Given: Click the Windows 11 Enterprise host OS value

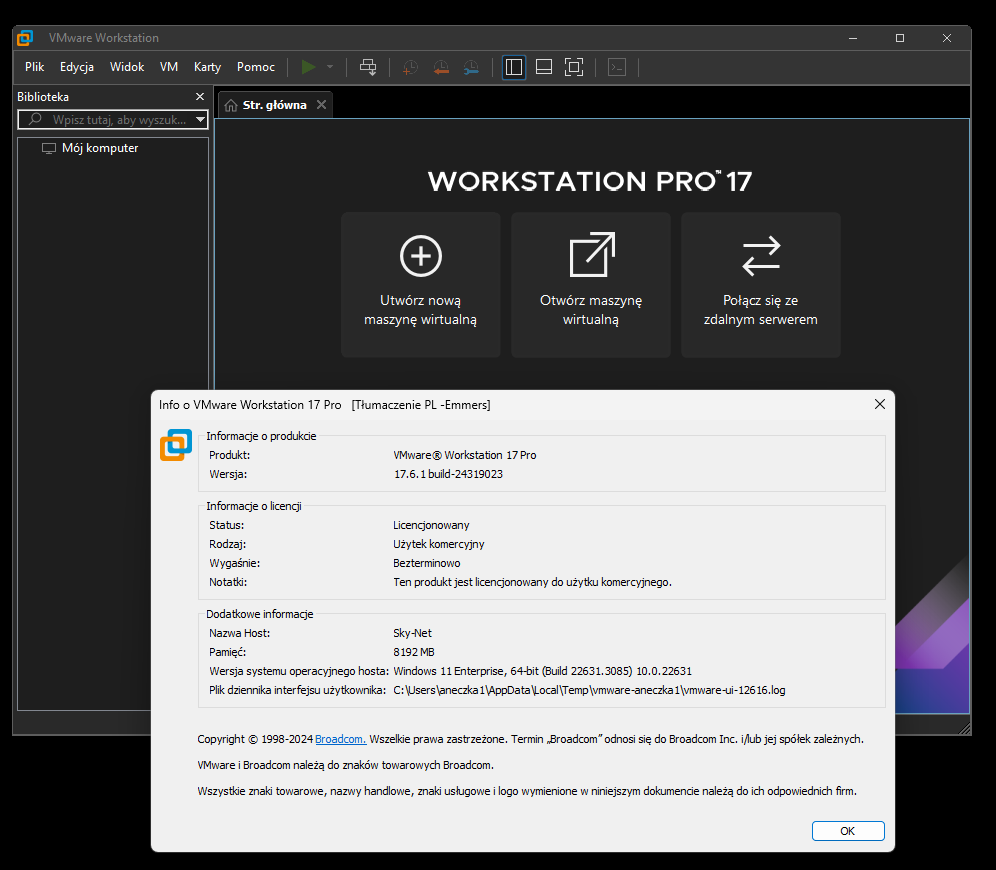Looking at the screenshot, I should coord(542,671).
